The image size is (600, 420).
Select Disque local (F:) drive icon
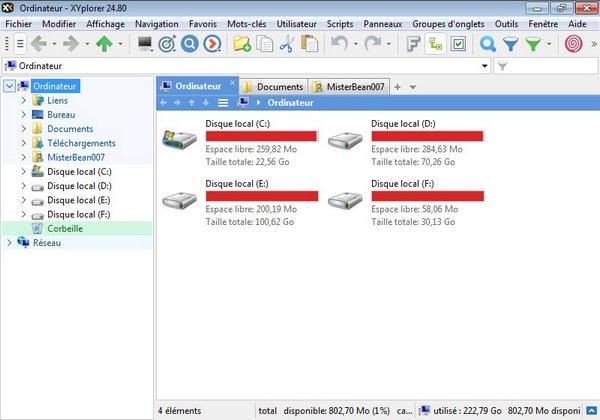(345, 200)
